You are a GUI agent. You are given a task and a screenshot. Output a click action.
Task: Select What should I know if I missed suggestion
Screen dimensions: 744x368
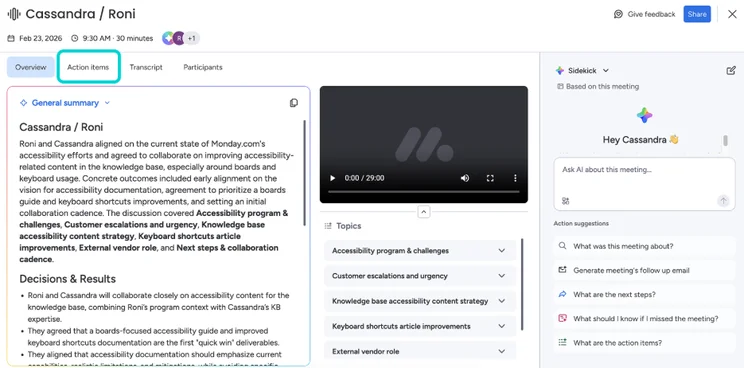pyautogui.click(x=644, y=319)
